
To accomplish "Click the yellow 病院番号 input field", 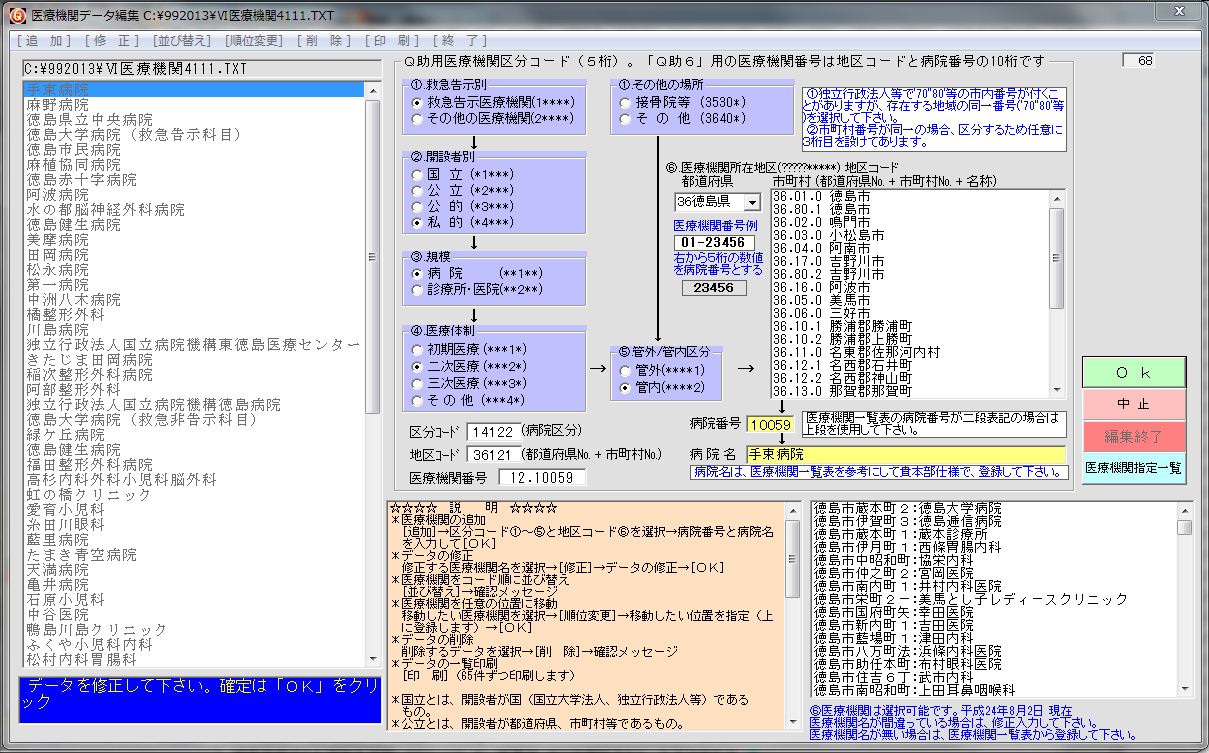I will (770, 425).
